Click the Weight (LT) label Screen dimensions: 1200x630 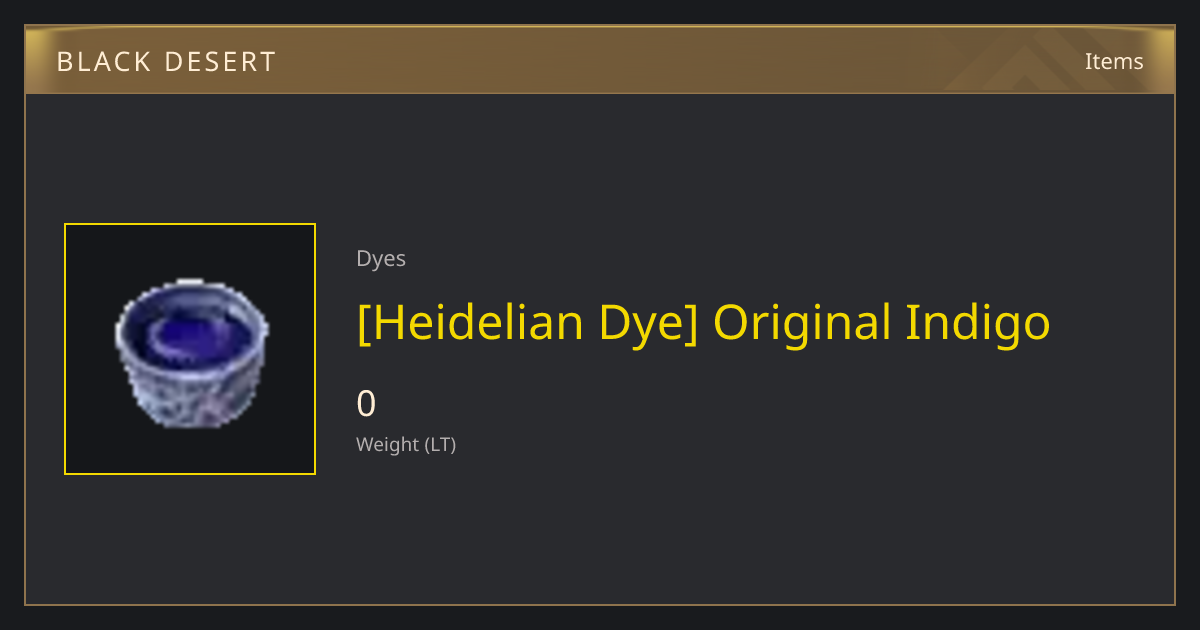pos(406,445)
